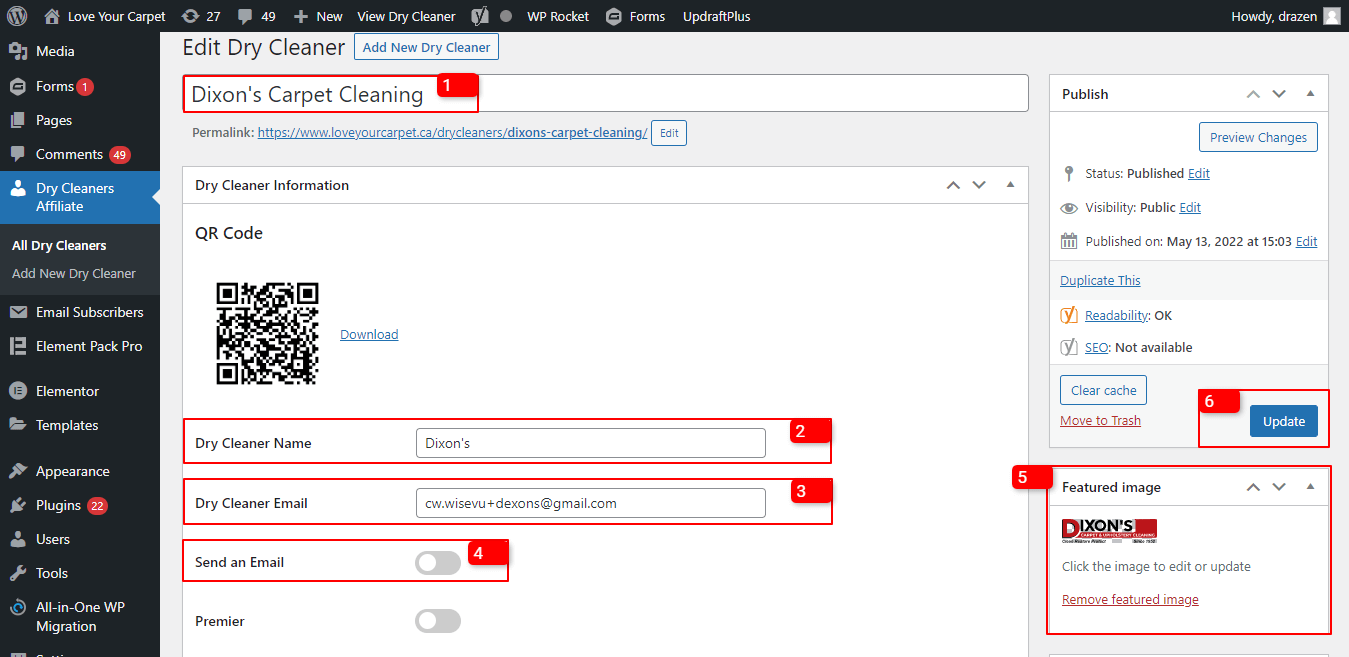The width and height of the screenshot is (1349, 657).
Task: Collapse the Featured image panel
Action: (x=1310, y=487)
